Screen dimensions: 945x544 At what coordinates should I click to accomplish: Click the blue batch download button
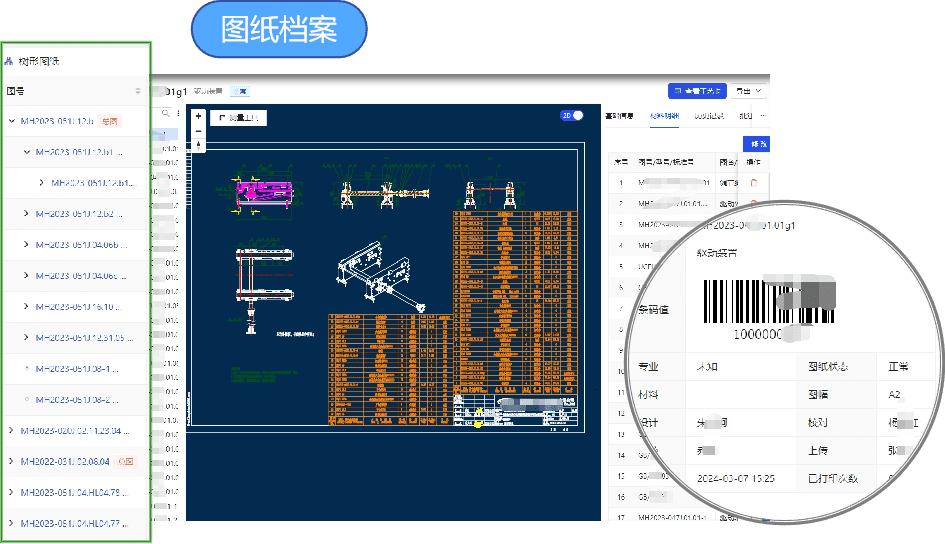(x=697, y=91)
